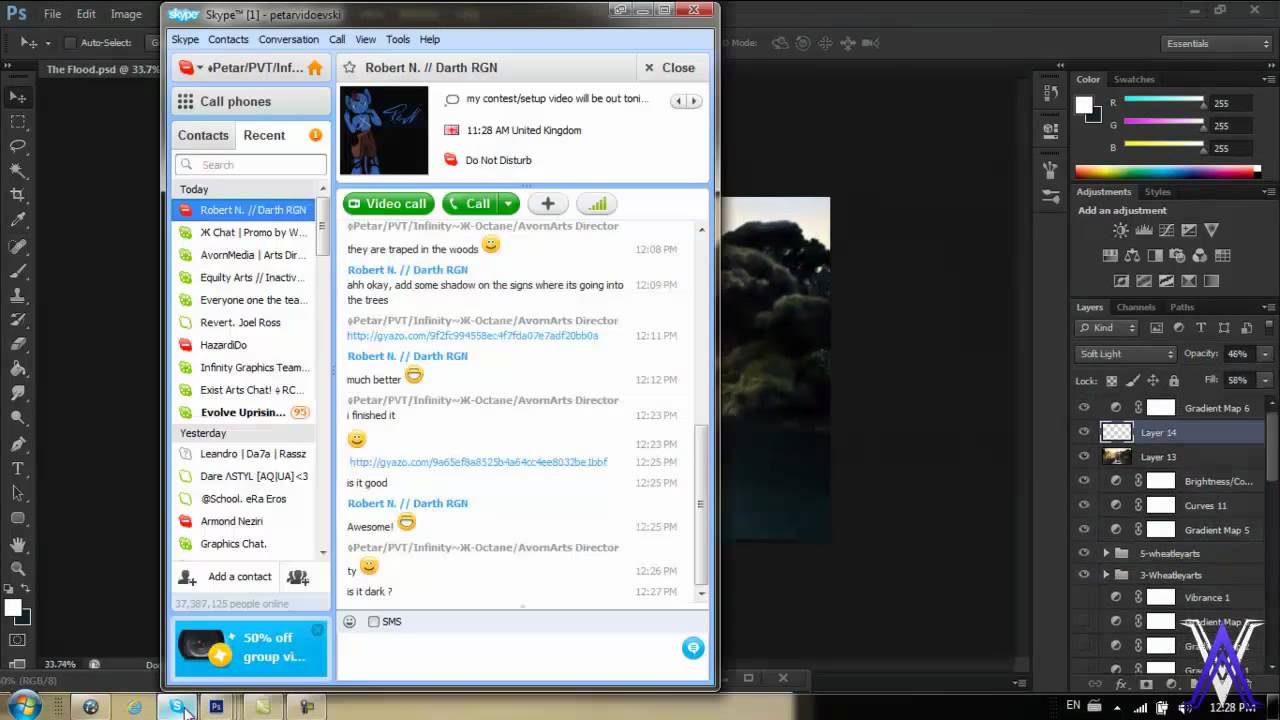Image resolution: width=1280 pixels, height=720 pixels.
Task: Select the Crop tool
Action: click(18, 195)
